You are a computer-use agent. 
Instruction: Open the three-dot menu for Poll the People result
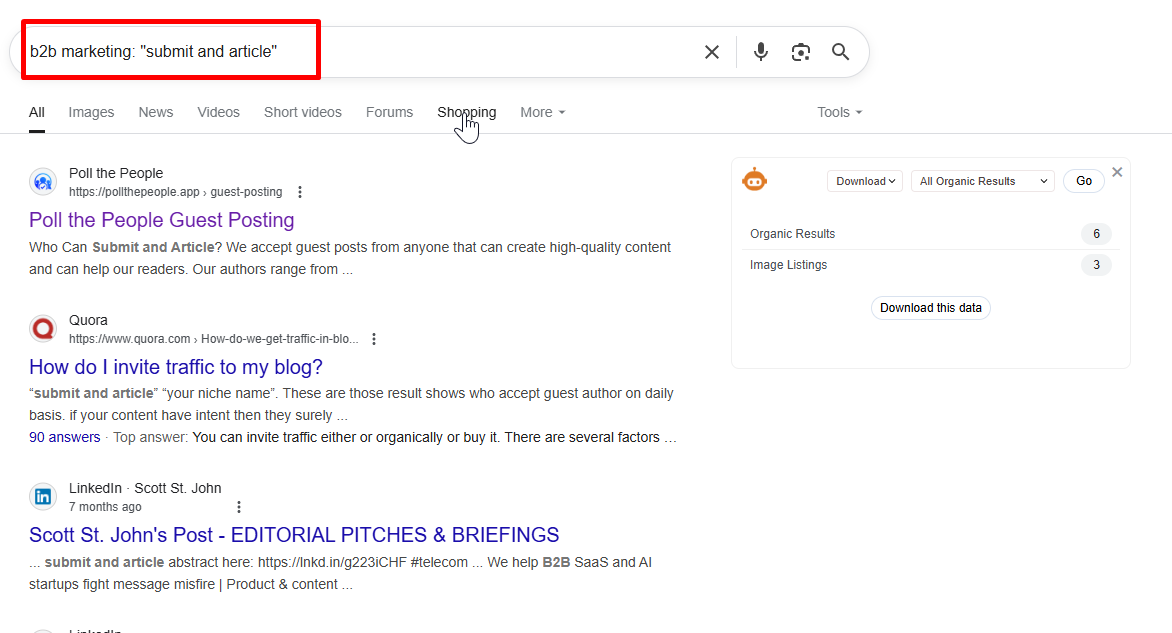[x=300, y=192]
